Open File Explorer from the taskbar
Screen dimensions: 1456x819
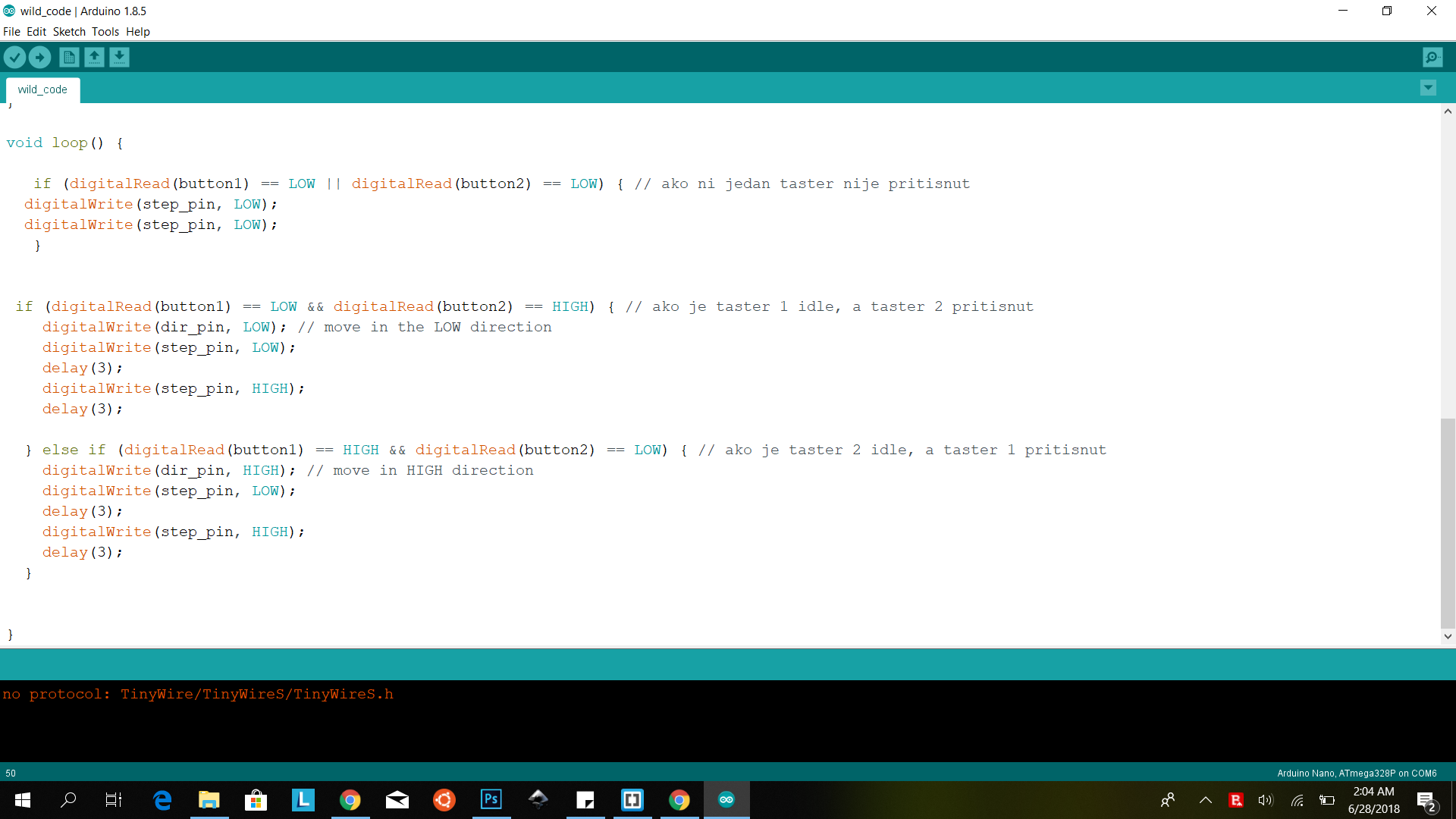click(x=209, y=799)
